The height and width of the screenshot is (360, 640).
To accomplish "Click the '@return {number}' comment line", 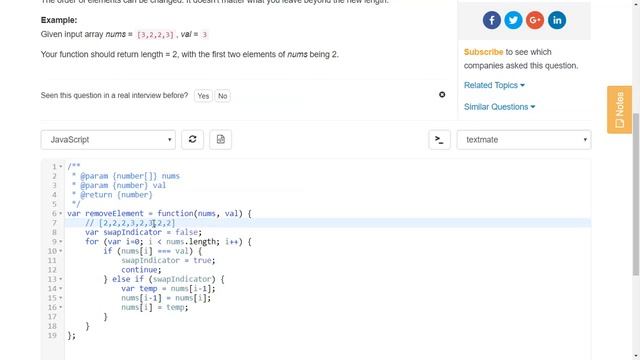I will coord(112,195).
